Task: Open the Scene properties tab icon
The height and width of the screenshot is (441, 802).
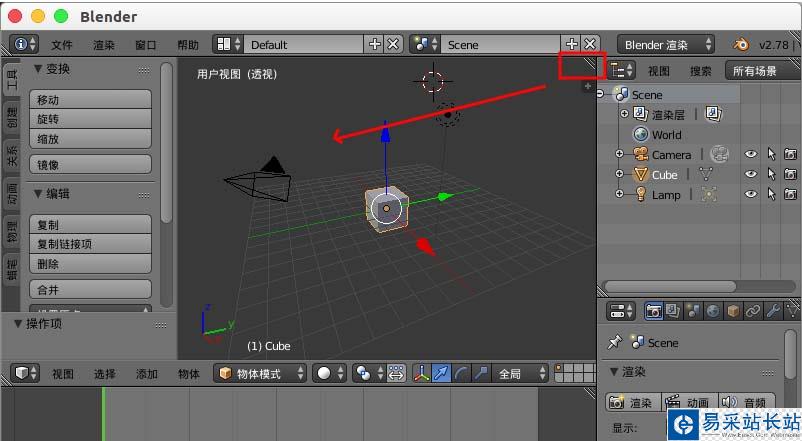Action: click(x=693, y=311)
